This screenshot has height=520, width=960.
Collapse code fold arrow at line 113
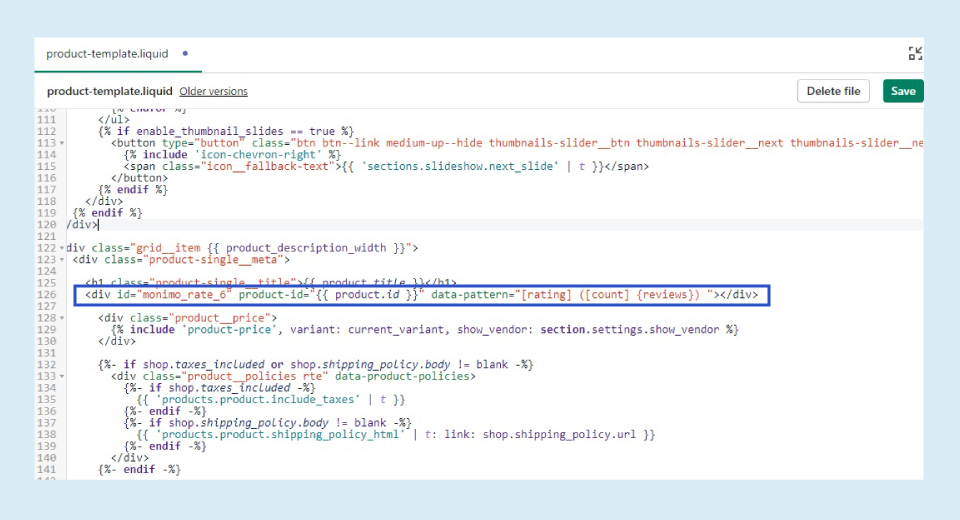(63, 143)
